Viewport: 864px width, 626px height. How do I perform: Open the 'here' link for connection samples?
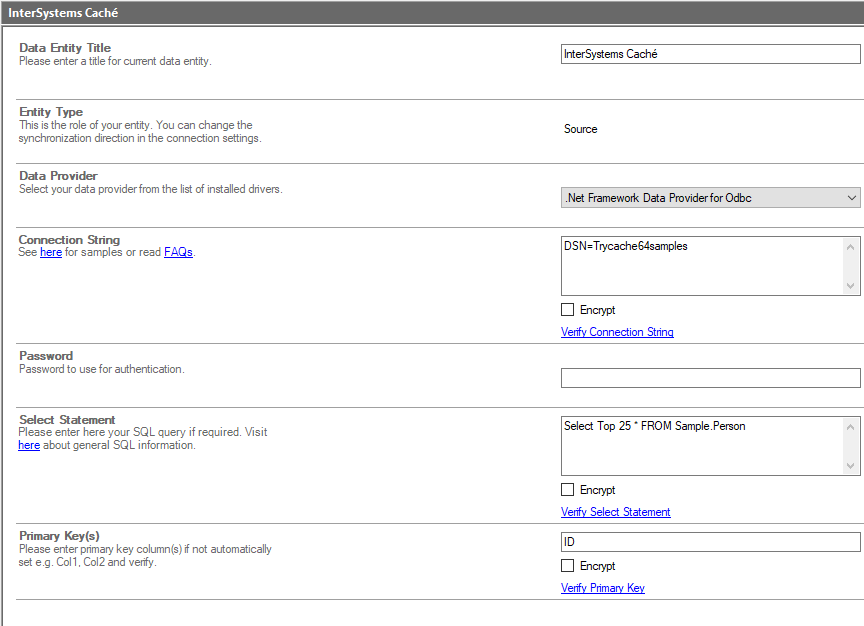point(51,253)
